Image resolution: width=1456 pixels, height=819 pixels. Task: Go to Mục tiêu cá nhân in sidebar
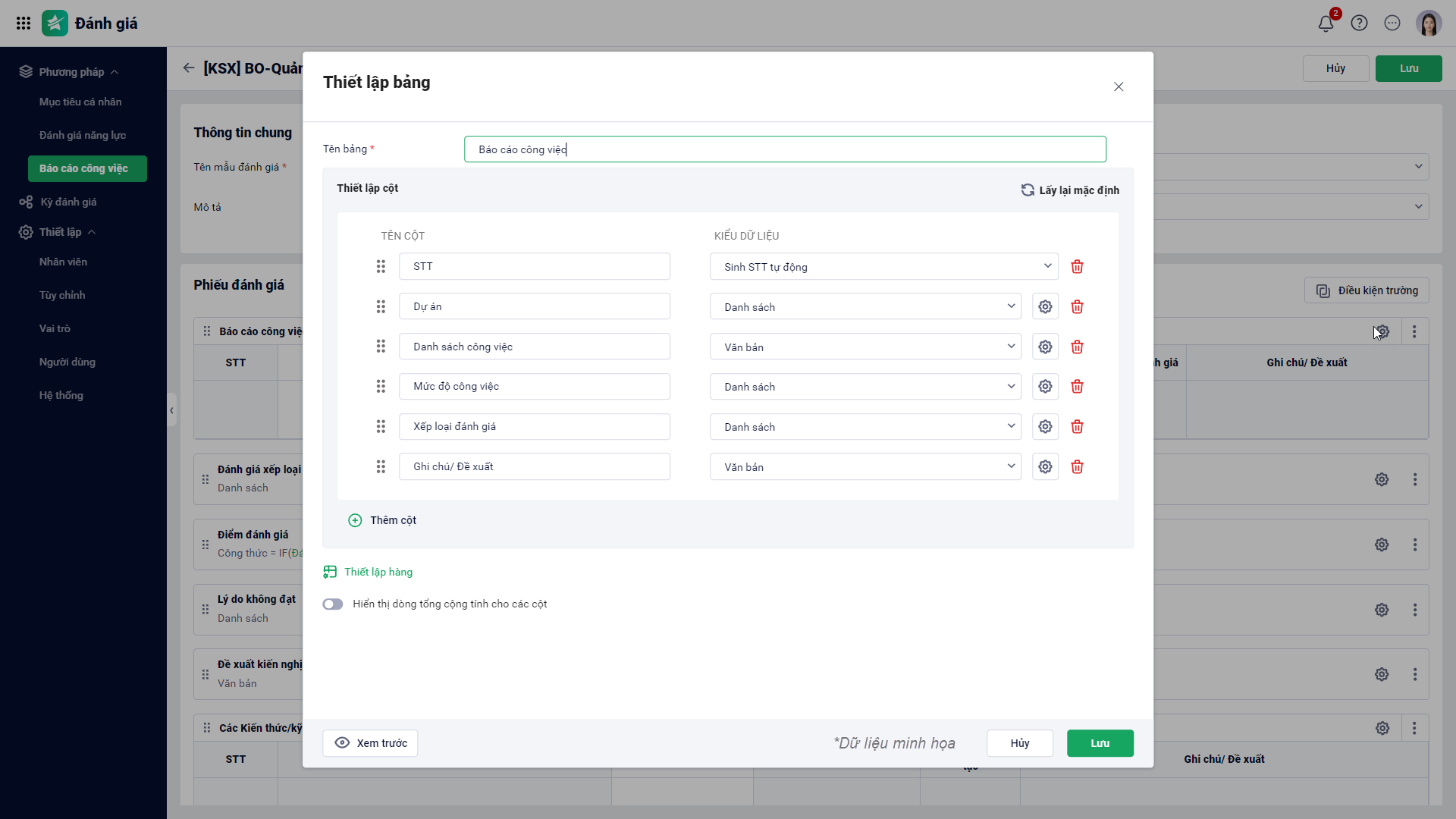(x=80, y=102)
